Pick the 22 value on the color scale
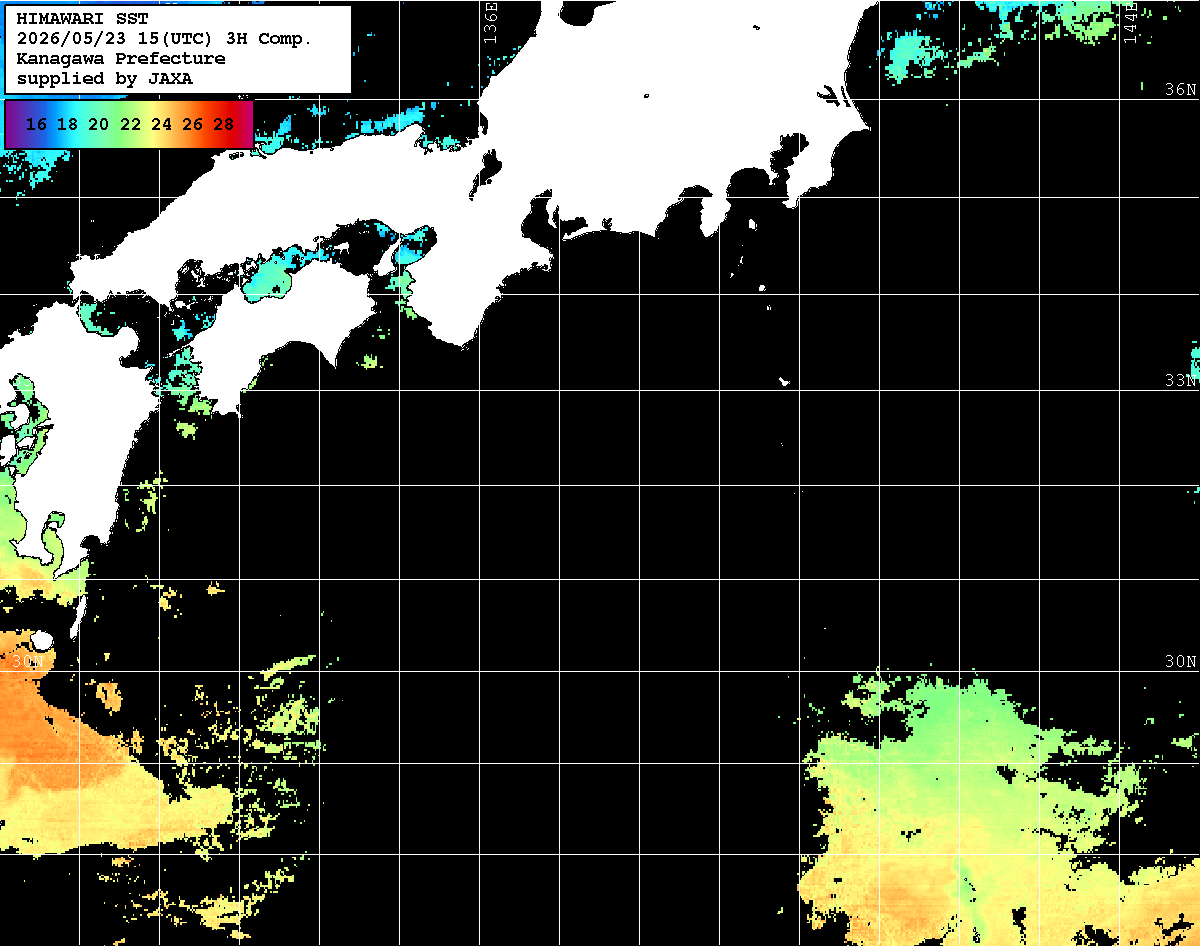 point(130,124)
